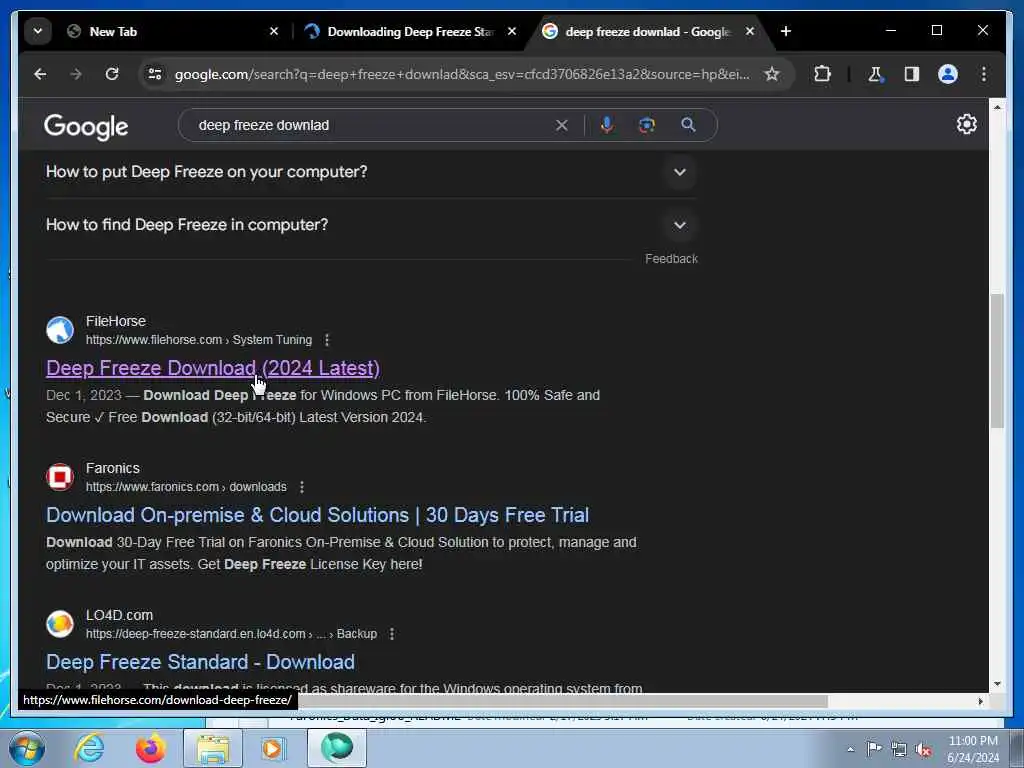The image size is (1024, 768).
Task: Click the browser forward arrow
Action: point(76,74)
